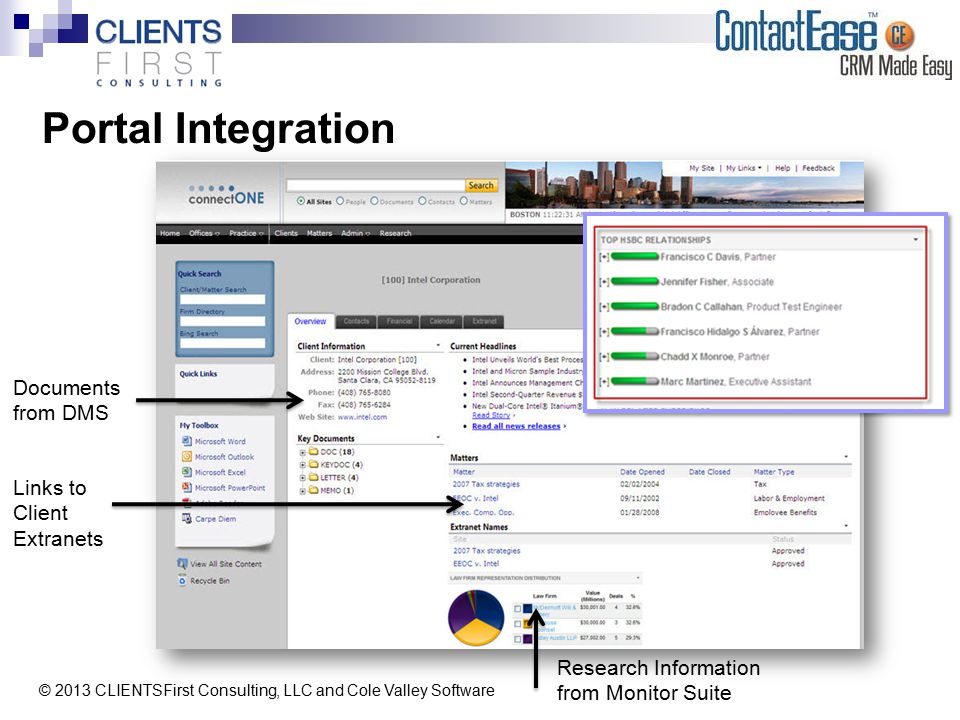Click the Help link
The width and height of the screenshot is (960, 720).
[782, 168]
